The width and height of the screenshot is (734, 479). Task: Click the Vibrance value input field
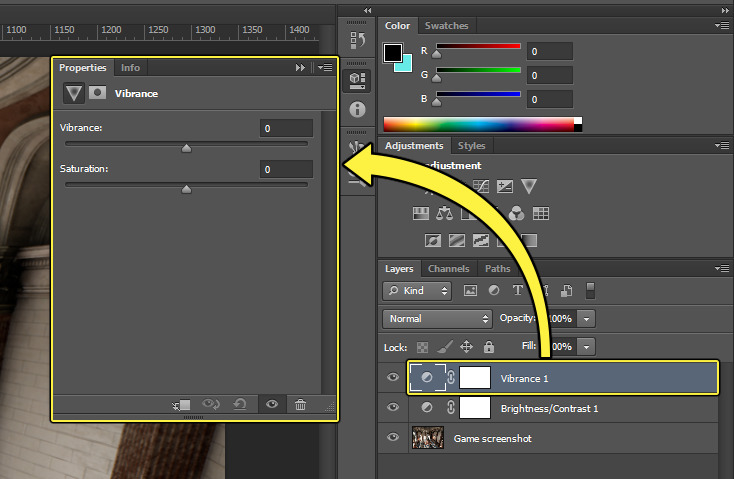[286, 128]
